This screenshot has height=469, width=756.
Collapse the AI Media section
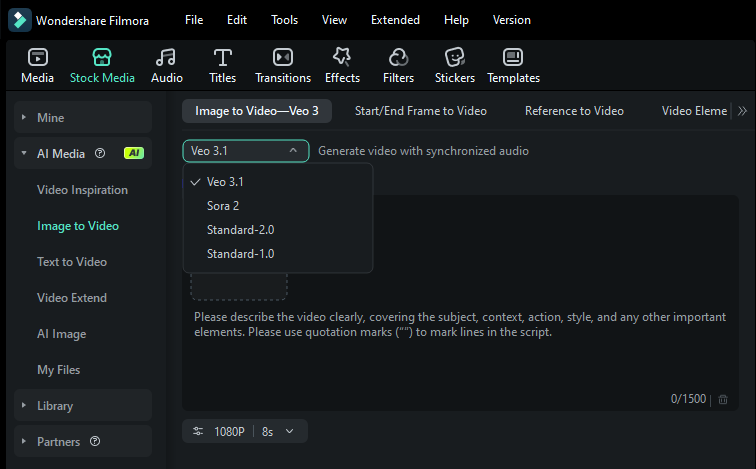(x=23, y=153)
